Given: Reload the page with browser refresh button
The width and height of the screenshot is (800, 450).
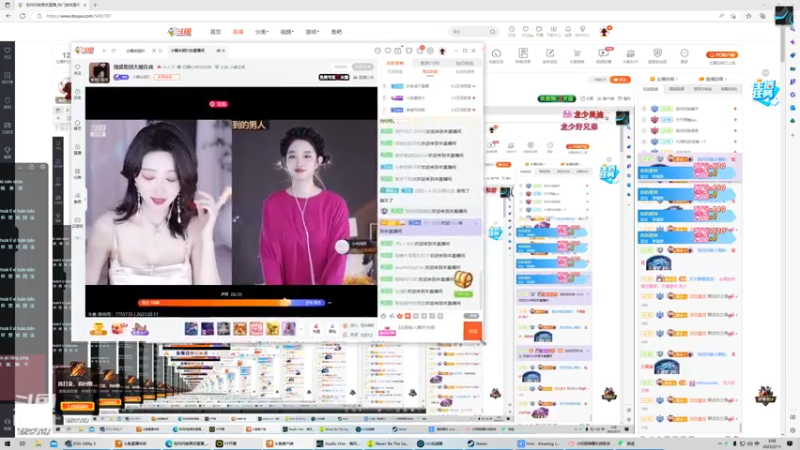Looking at the screenshot, I should coord(22,16).
